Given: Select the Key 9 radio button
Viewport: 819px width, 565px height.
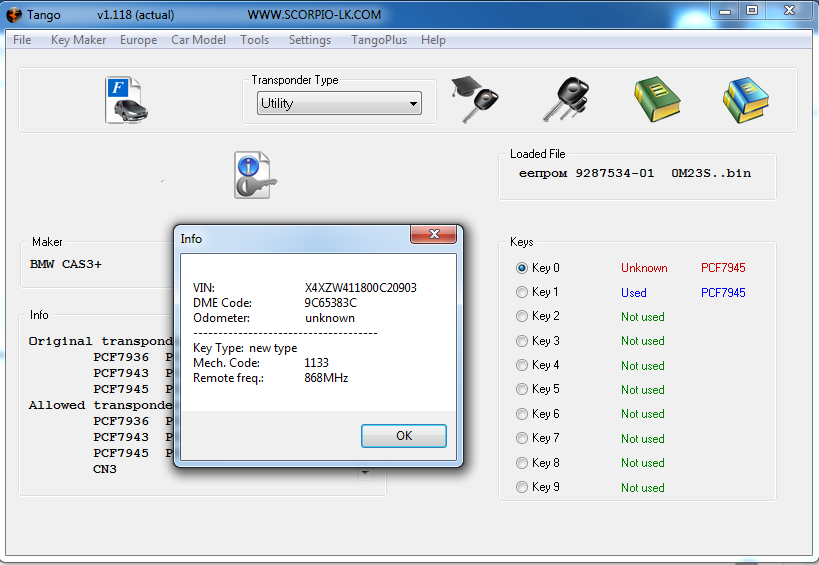Looking at the screenshot, I should pyautogui.click(x=521, y=487).
